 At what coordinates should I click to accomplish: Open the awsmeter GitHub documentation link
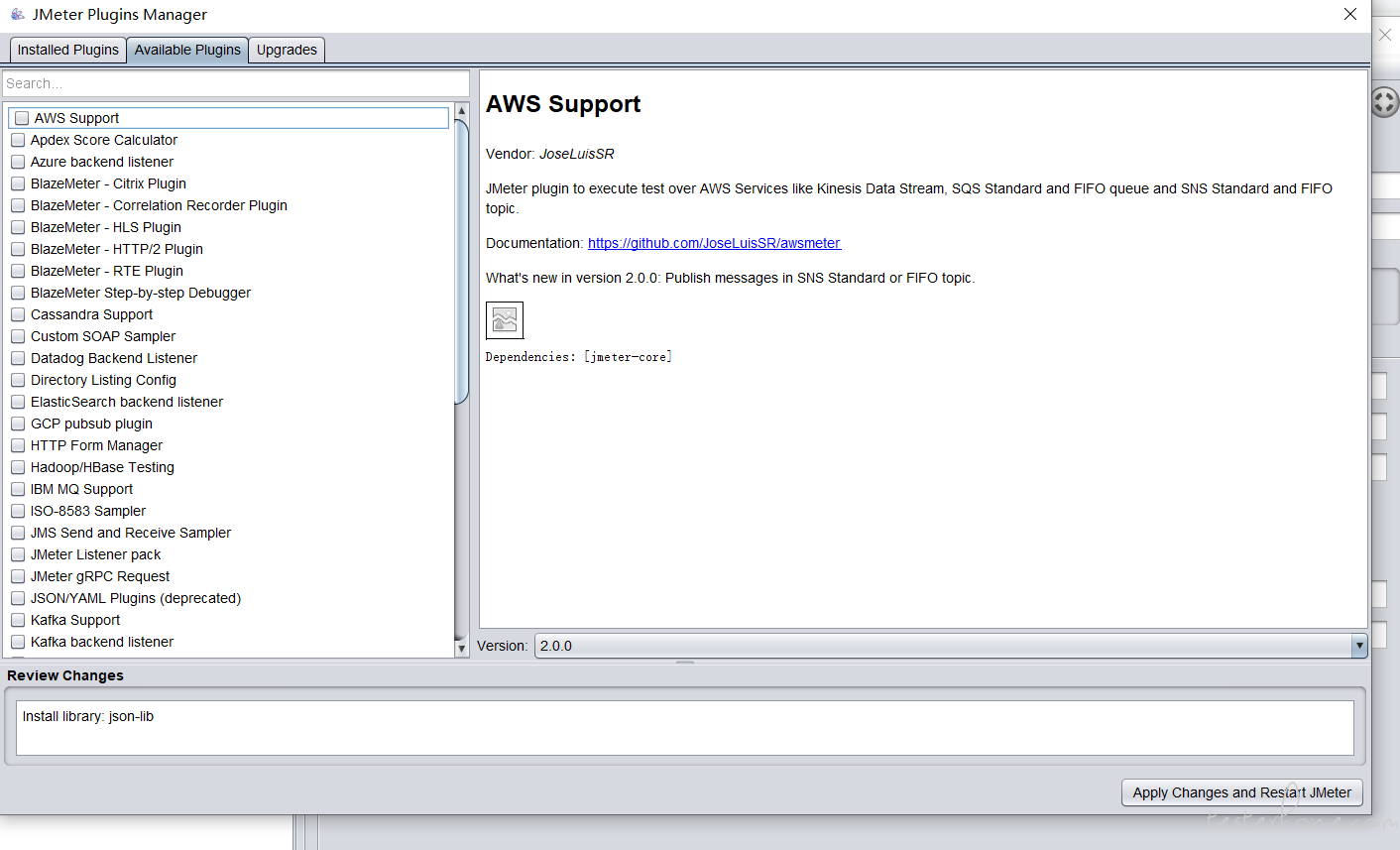714,243
